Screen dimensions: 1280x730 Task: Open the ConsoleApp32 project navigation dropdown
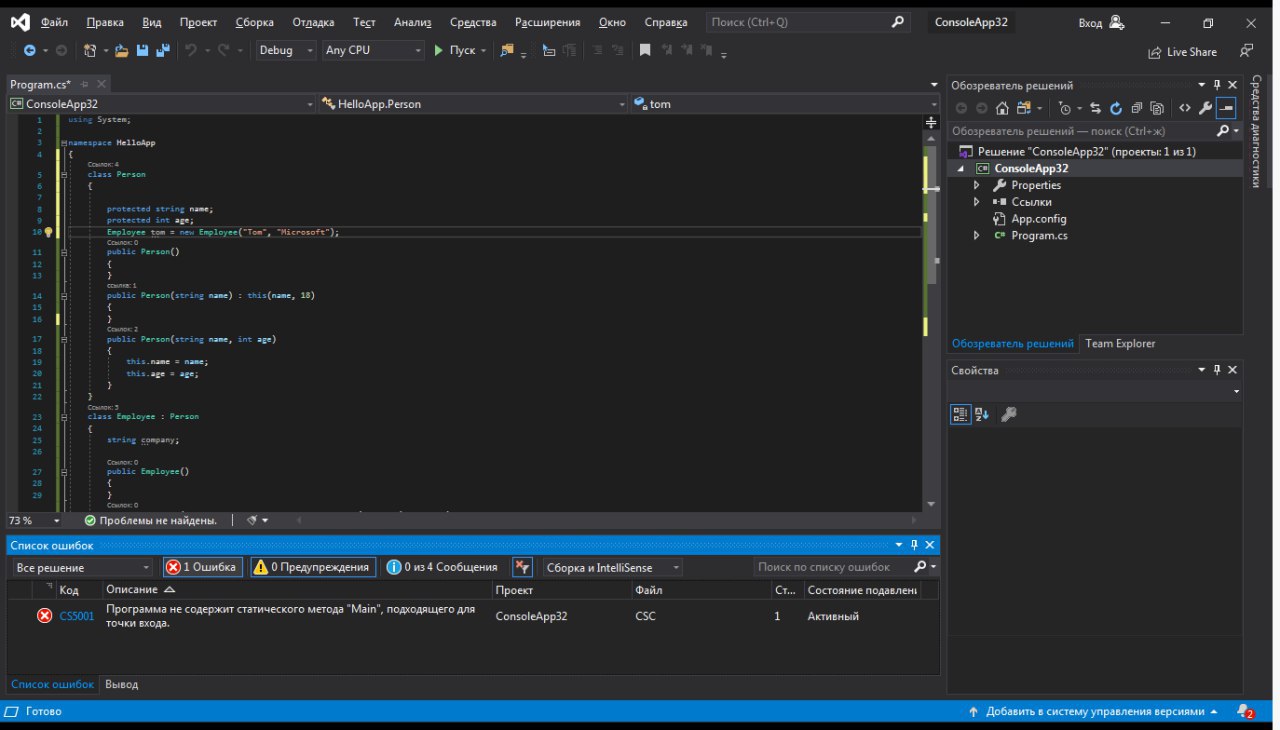coord(161,104)
